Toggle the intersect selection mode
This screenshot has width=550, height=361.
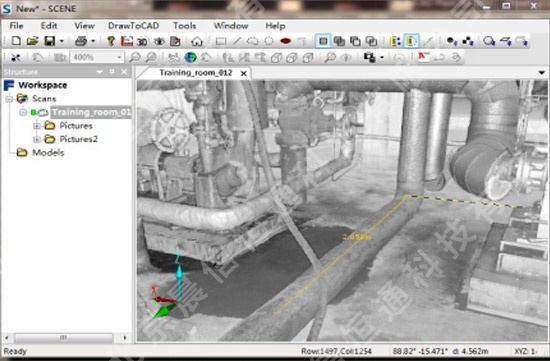tap(371, 41)
